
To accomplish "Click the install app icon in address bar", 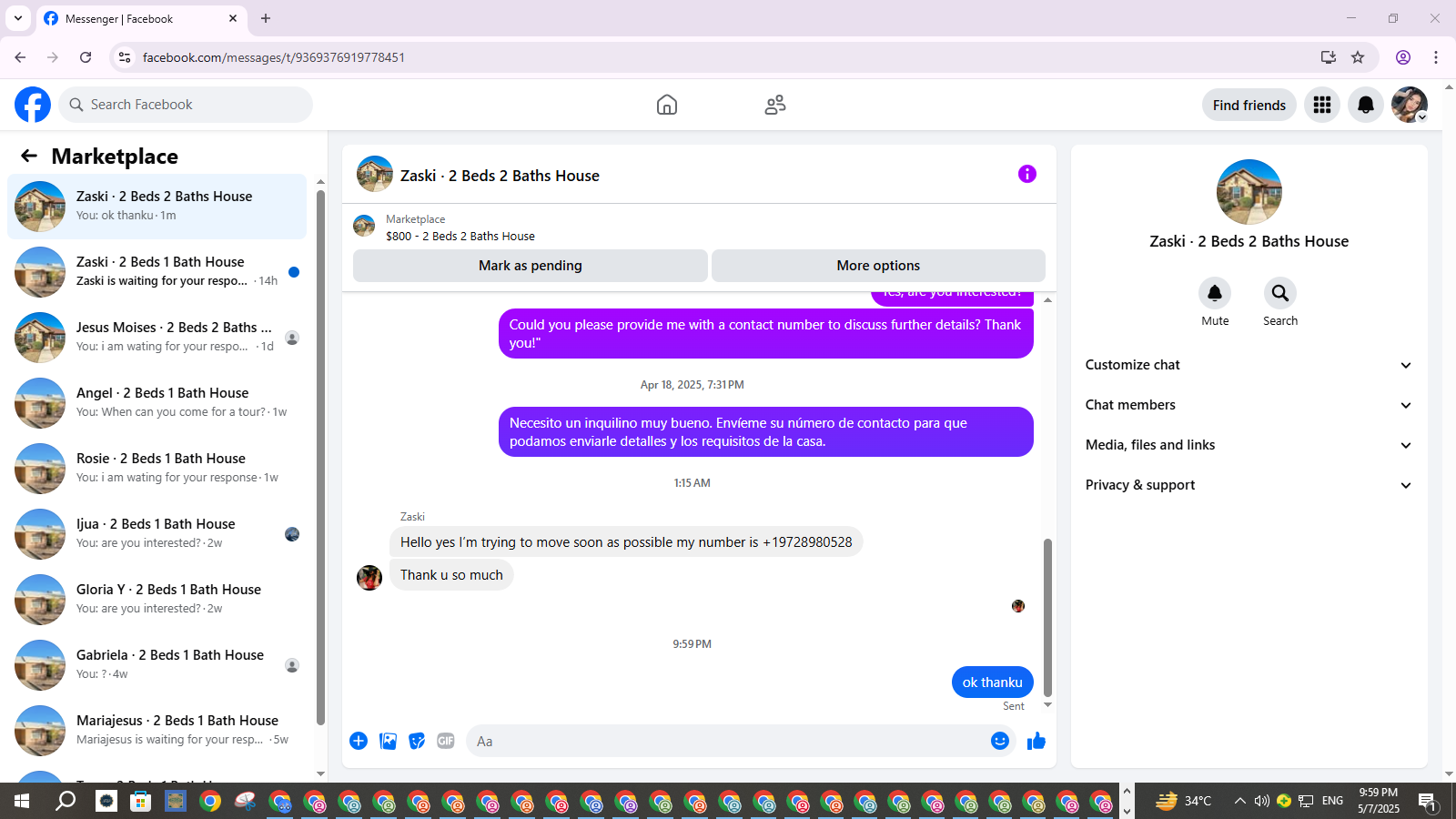I will pyautogui.click(x=1329, y=57).
